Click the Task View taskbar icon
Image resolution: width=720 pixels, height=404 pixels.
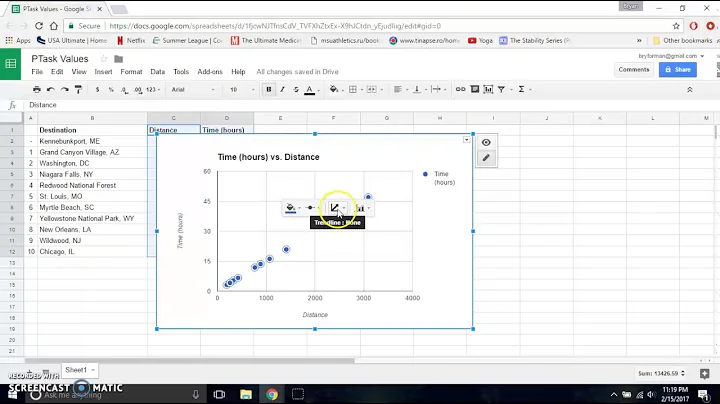(219, 394)
